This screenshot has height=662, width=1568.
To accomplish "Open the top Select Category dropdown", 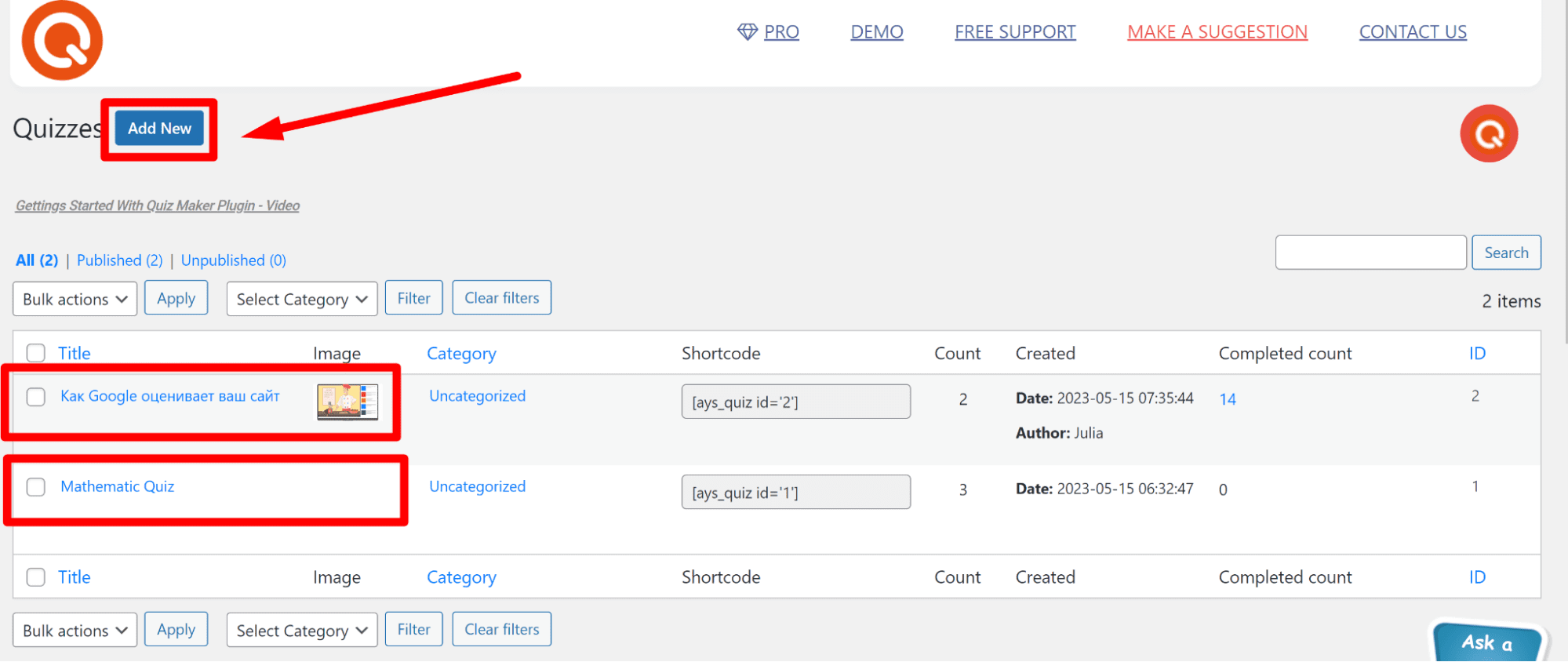I will pyautogui.click(x=301, y=299).
